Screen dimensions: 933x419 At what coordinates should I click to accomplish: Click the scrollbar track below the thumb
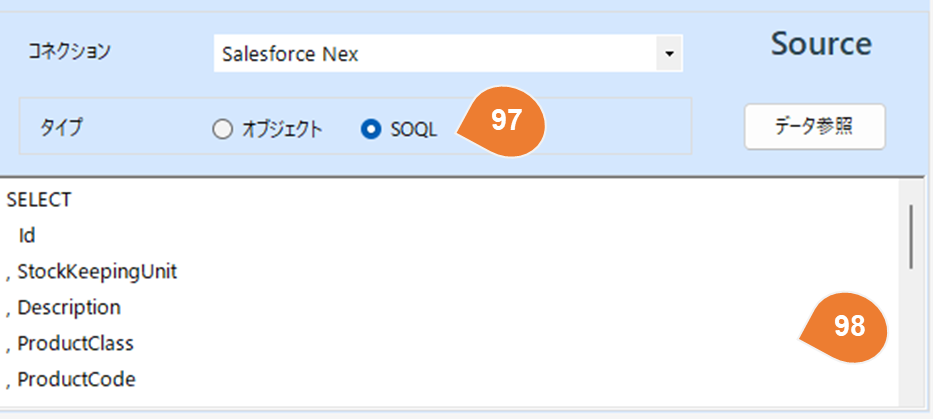point(911,340)
